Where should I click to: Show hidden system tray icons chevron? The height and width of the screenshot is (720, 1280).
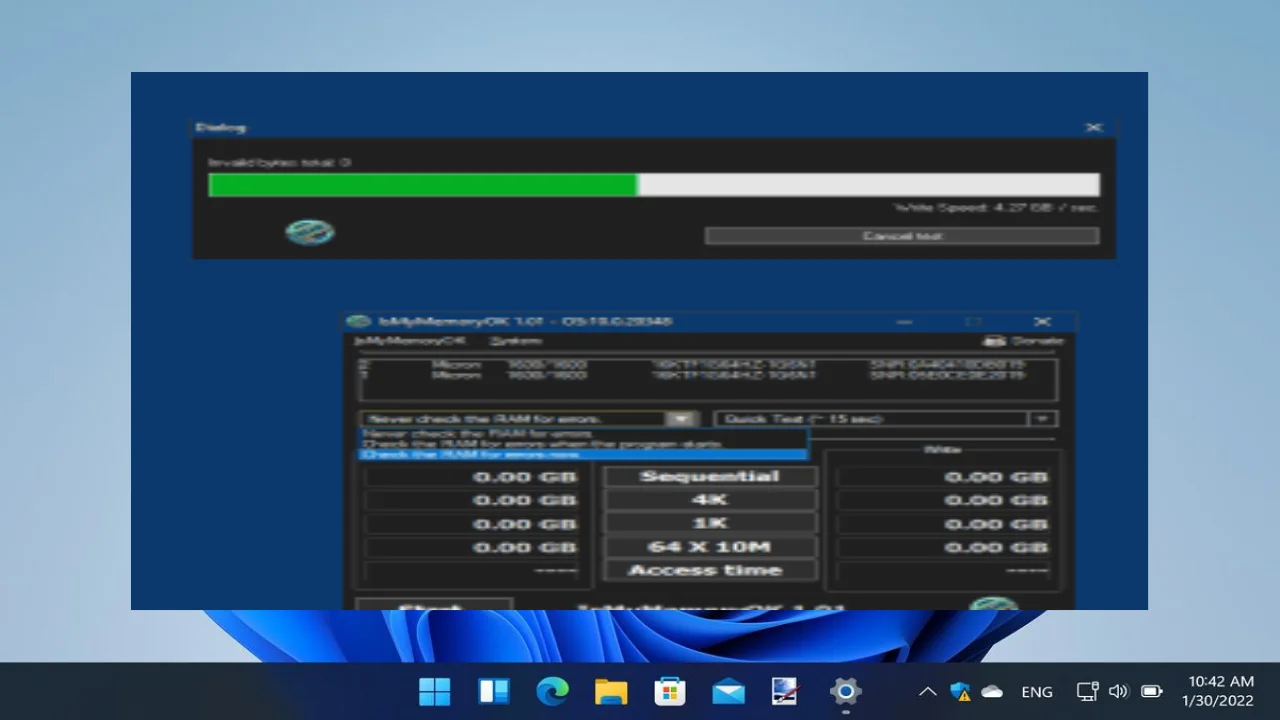pos(928,691)
